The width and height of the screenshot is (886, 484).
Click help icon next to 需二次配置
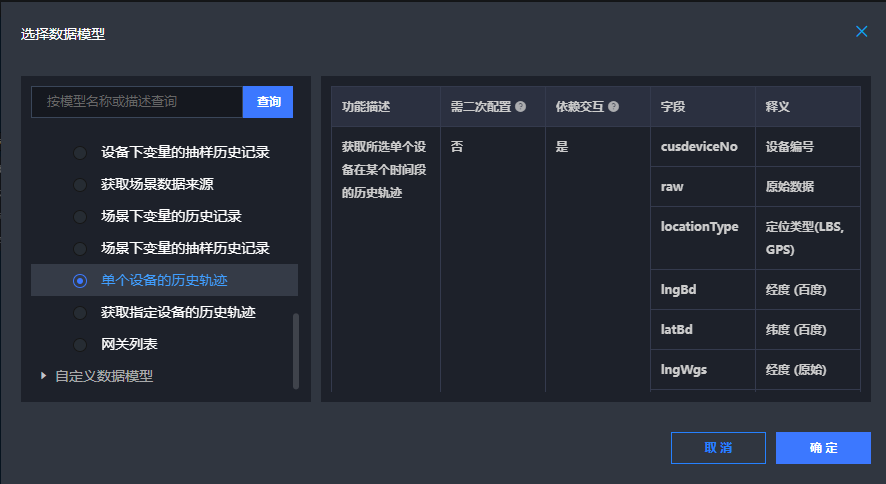[x=520, y=107]
